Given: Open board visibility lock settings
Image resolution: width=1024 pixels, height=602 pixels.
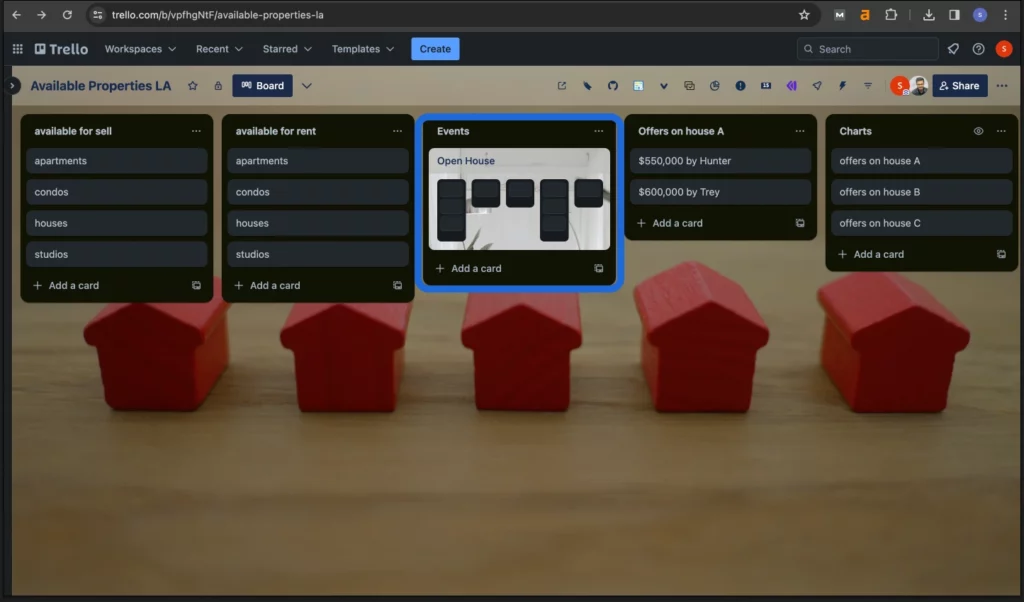Looking at the screenshot, I should (x=218, y=86).
